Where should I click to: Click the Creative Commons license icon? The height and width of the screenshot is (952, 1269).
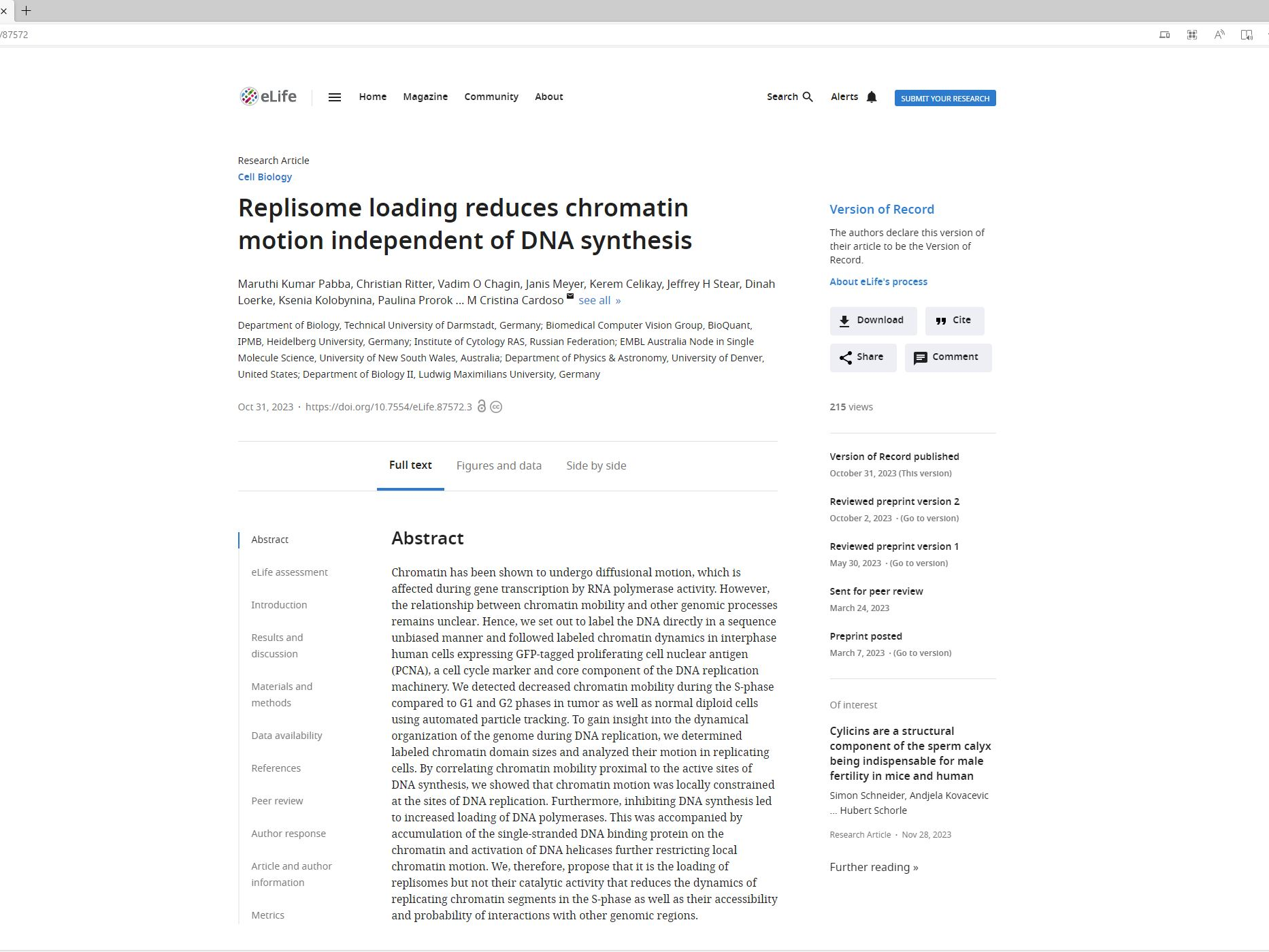[x=496, y=407]
